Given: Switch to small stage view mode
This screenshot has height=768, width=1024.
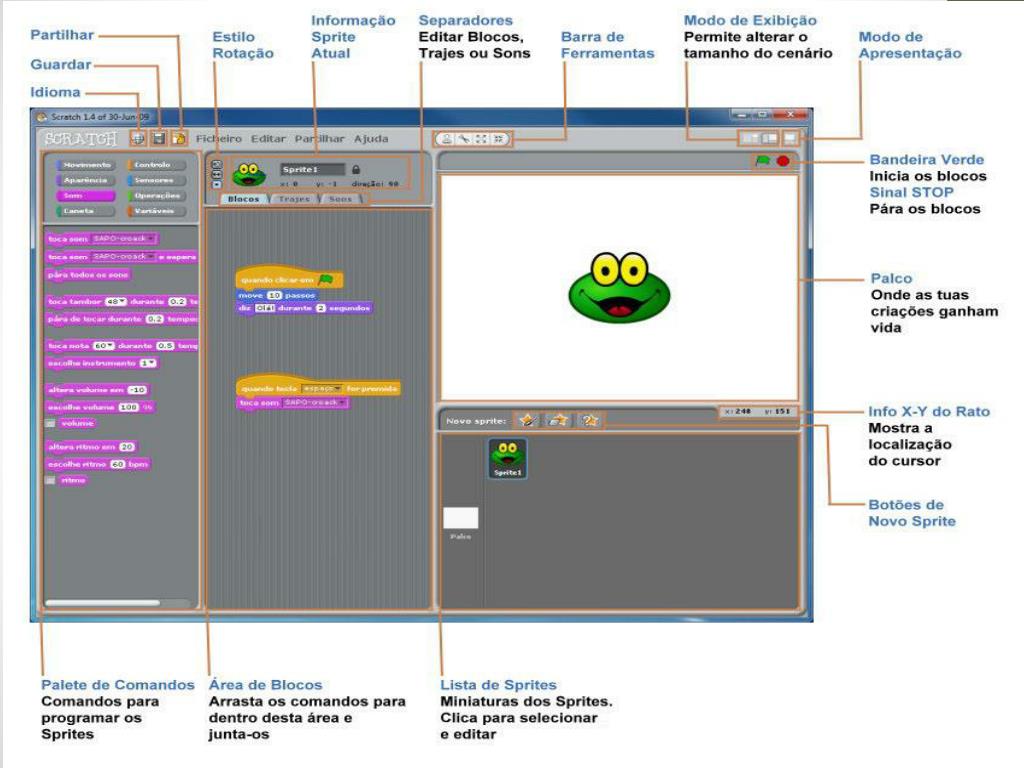Looking at the screenshot, I should (x=749, y=138).
